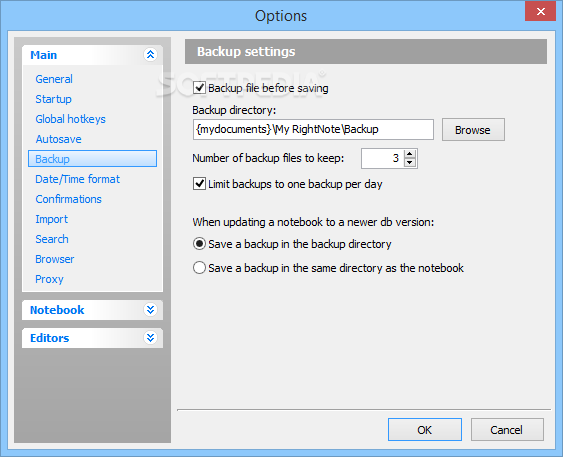Click the Backup directory path field
Image resolution: width=563 pixels, height=457 pixels.
pyautogui.click(x=313, y=130)
